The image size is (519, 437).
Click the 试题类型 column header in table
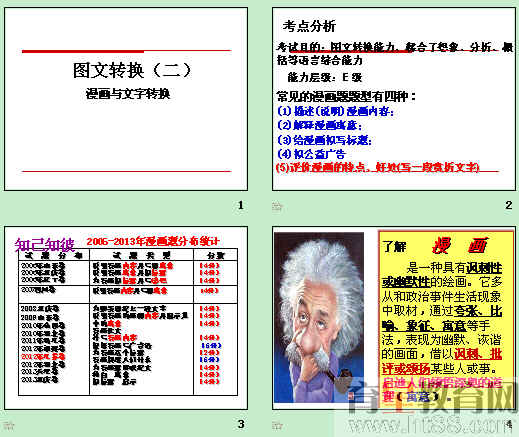pos(142,256)
